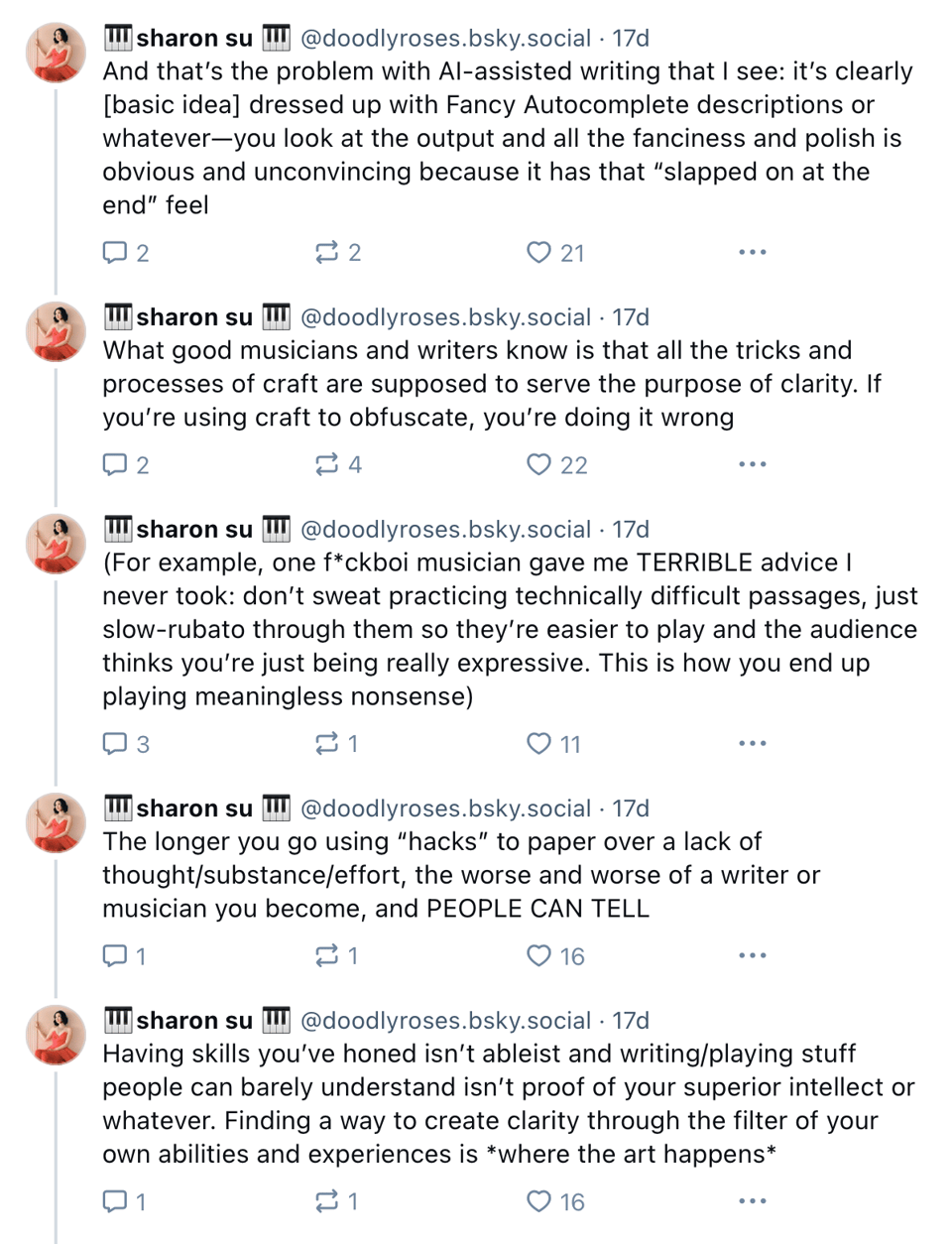Click the reply icon on the AI-assisted writing post

(x=117, y=253)
